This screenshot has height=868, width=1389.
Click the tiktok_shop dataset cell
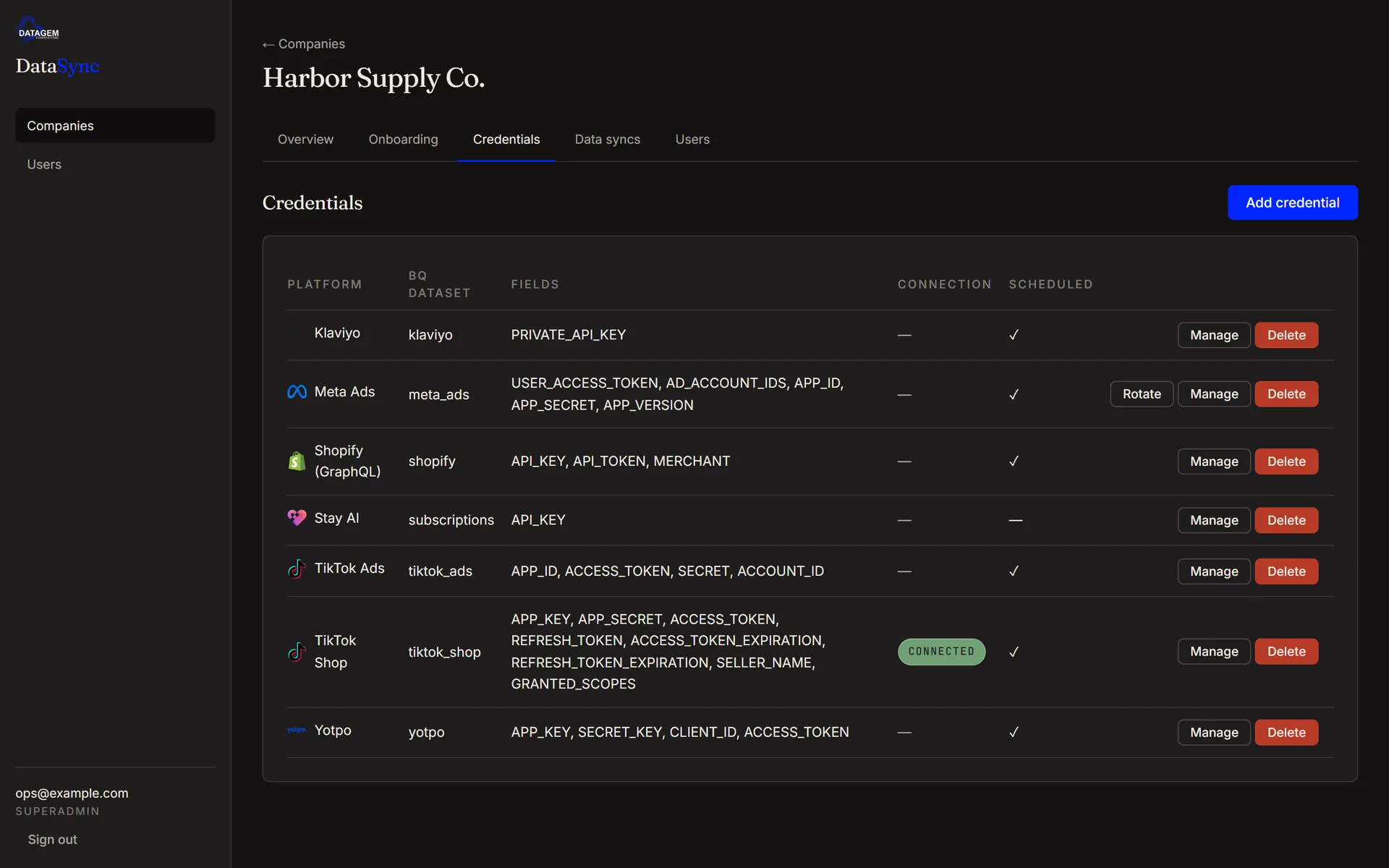(444, 652)
